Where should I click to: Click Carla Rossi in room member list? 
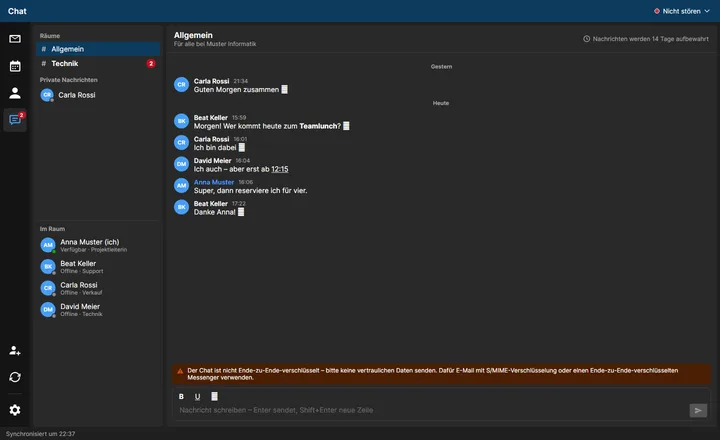[98, 288]
